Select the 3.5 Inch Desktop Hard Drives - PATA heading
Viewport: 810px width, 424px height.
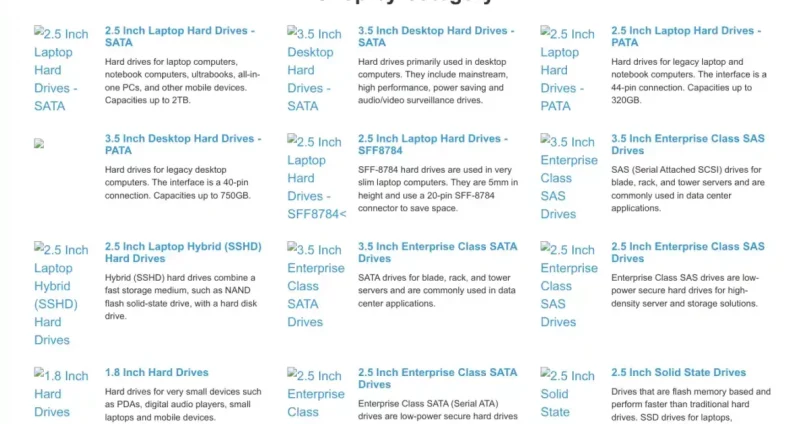[x=182, y=145]
